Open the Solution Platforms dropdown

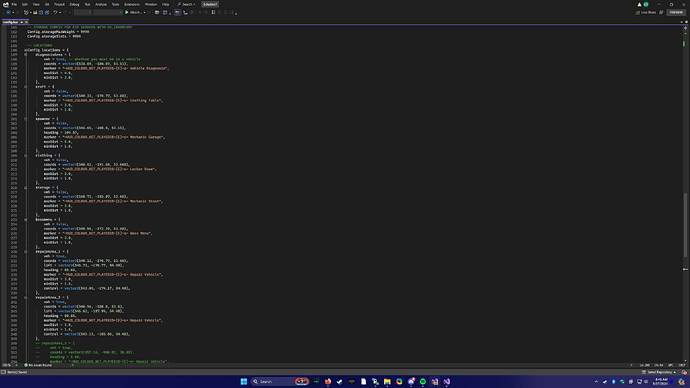pyautogui.click(x=108, y=12)
